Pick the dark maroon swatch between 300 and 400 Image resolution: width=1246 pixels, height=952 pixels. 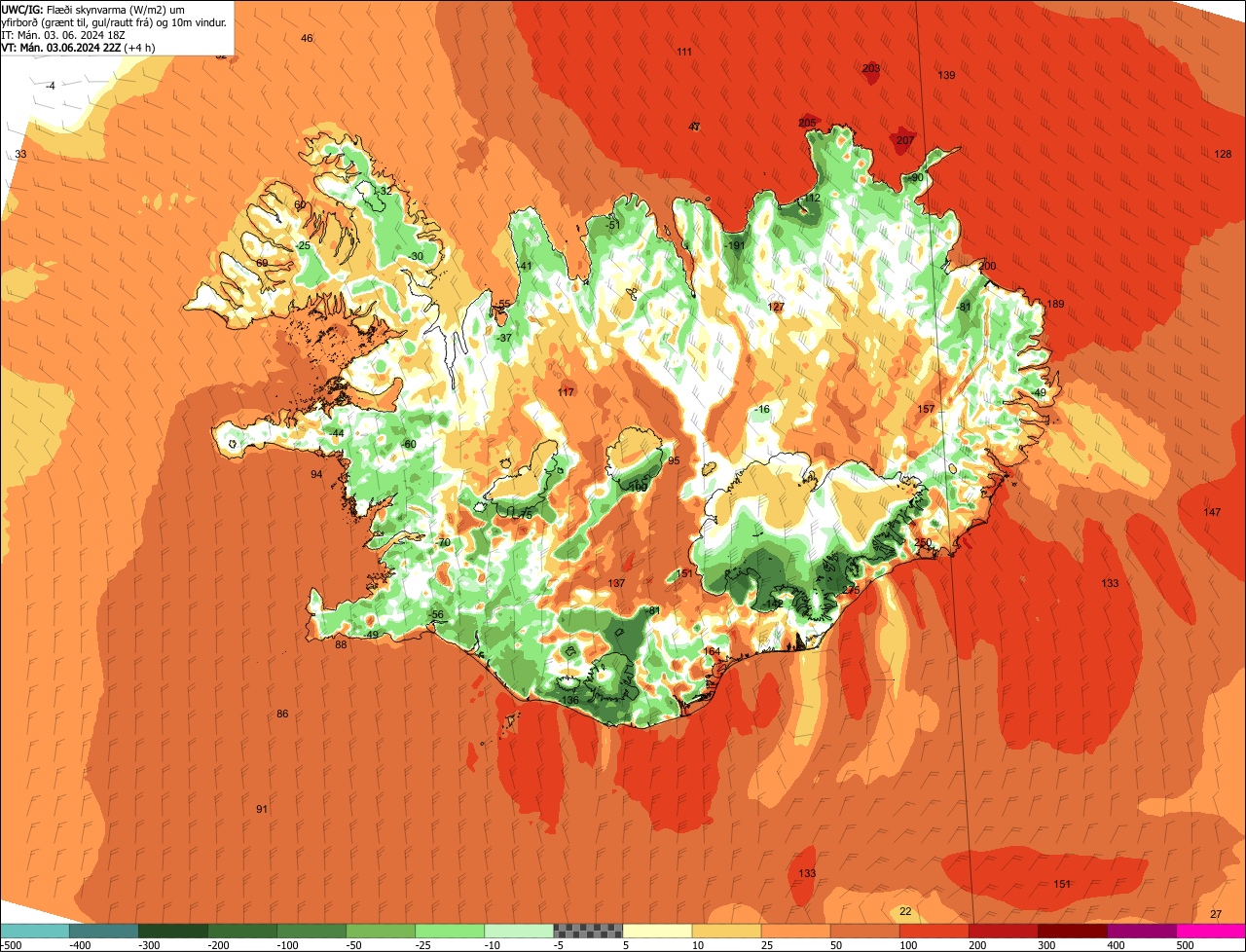tap(1072, 931)
